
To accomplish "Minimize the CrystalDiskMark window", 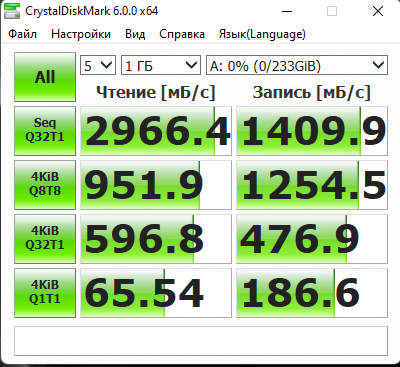I will pos(287,11).
